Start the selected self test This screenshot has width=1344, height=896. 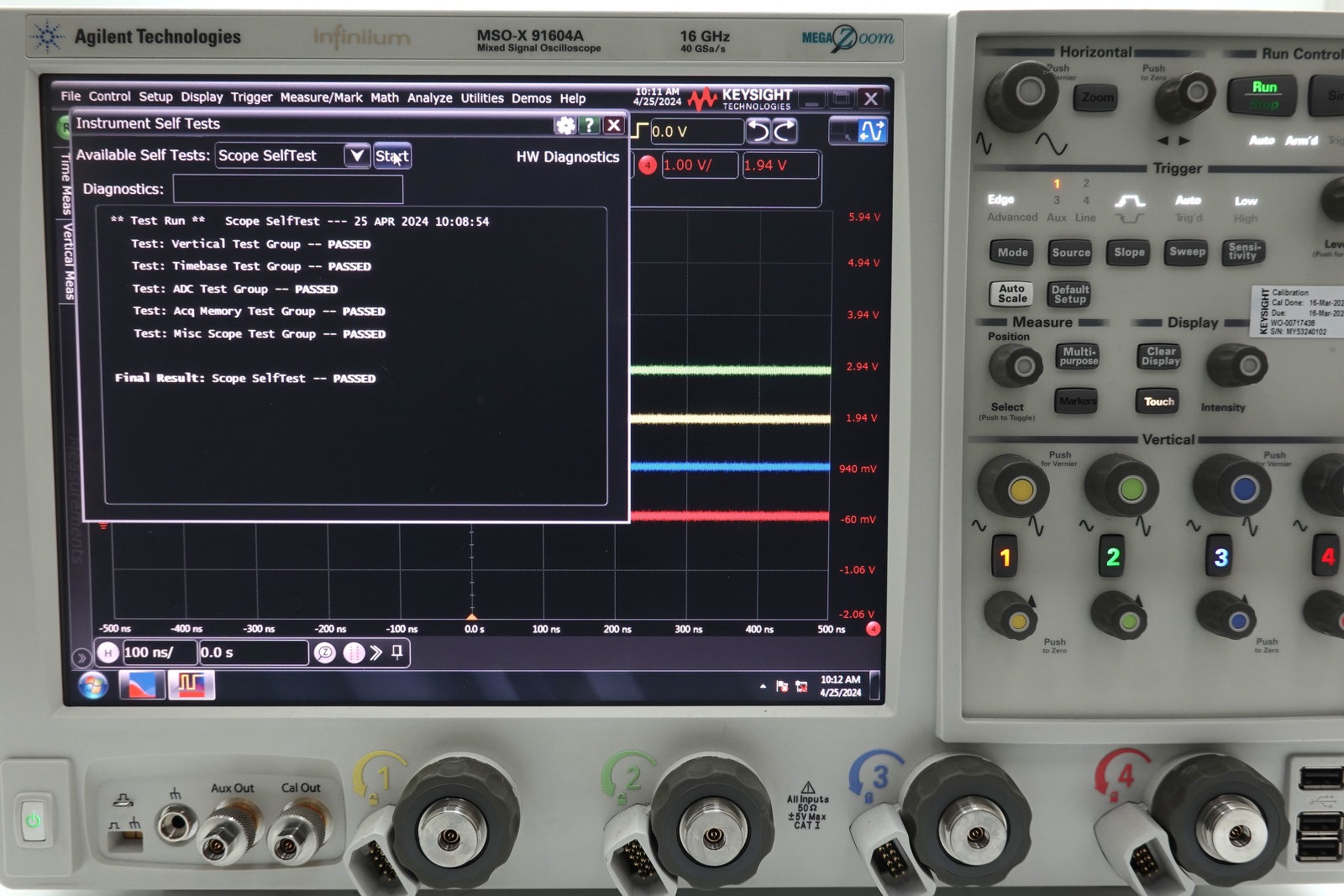tap(392, 156)
